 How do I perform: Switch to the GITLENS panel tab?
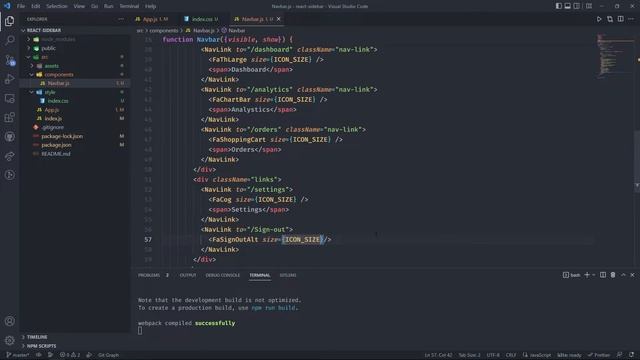pyautogui.click(x=288, y=275)
